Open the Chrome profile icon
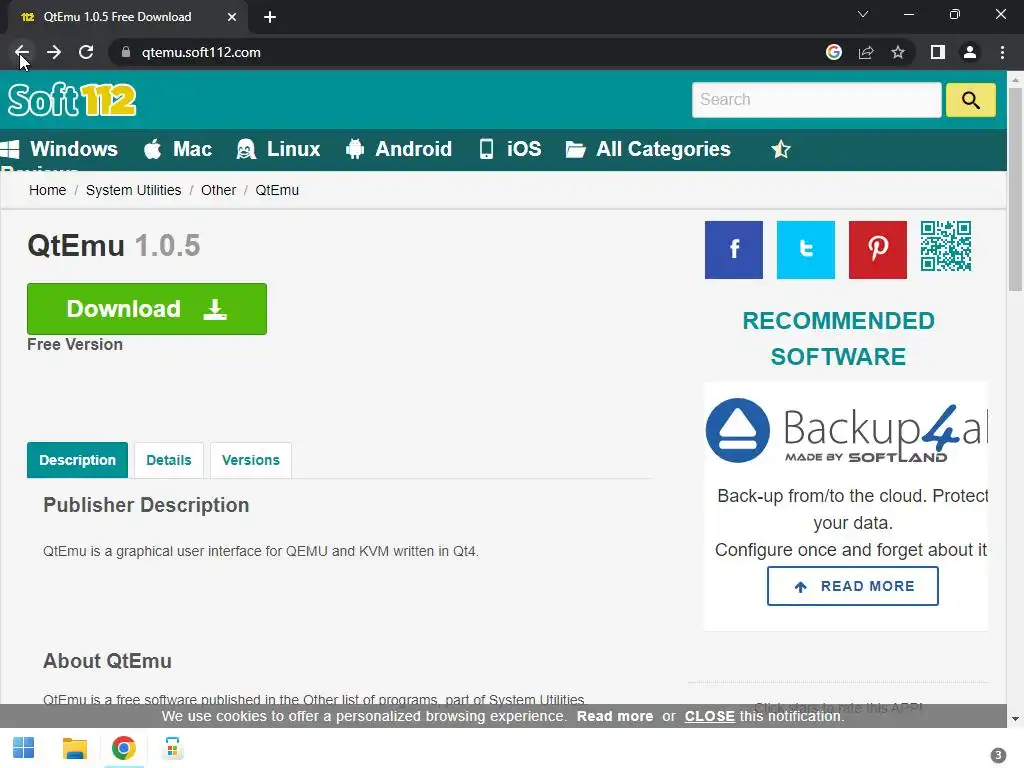The width and height of the screenshot is (1024, 768). coord(970,52)
